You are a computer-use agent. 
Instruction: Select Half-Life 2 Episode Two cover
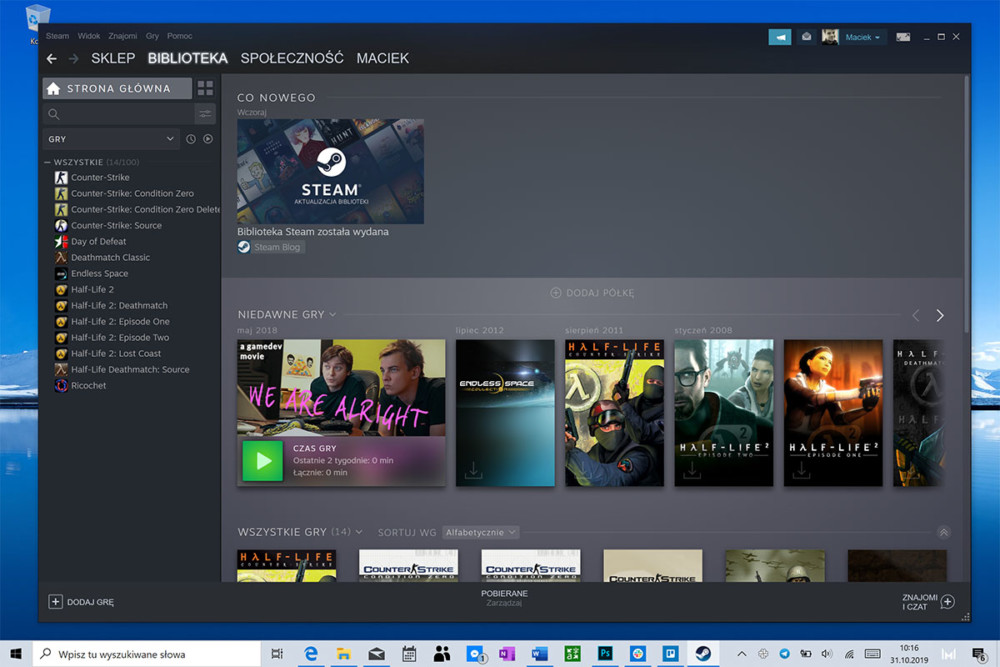coord(724,413)
